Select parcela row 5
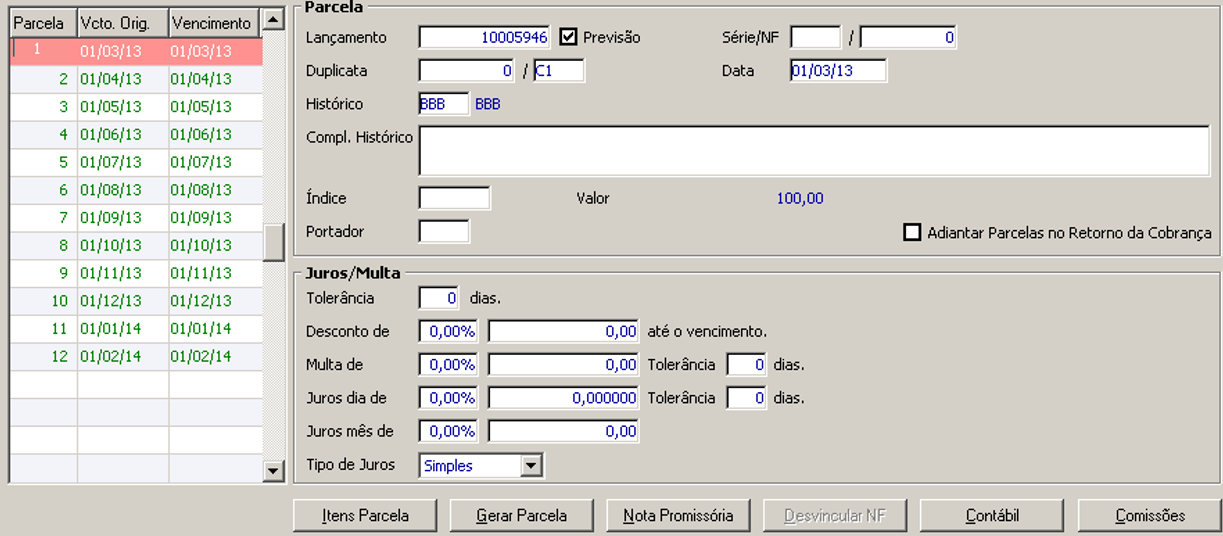1223x536 pixels. click(x=136, y=162)
